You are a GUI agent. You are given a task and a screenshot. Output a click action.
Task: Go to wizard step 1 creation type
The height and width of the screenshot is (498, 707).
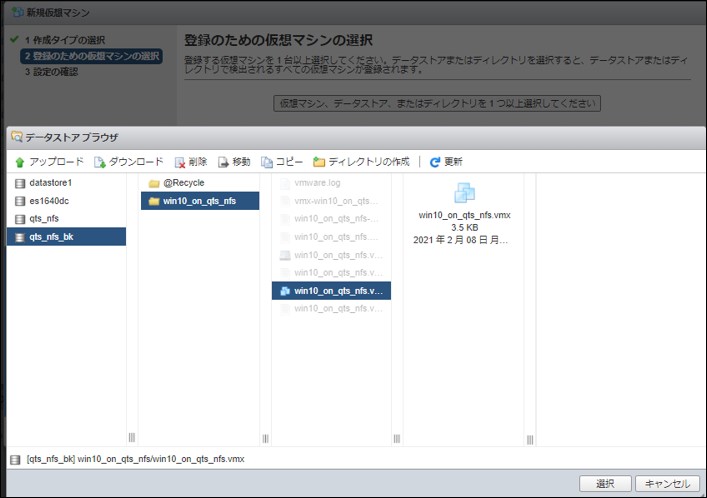pyautogui.click(x=66, y=39)
